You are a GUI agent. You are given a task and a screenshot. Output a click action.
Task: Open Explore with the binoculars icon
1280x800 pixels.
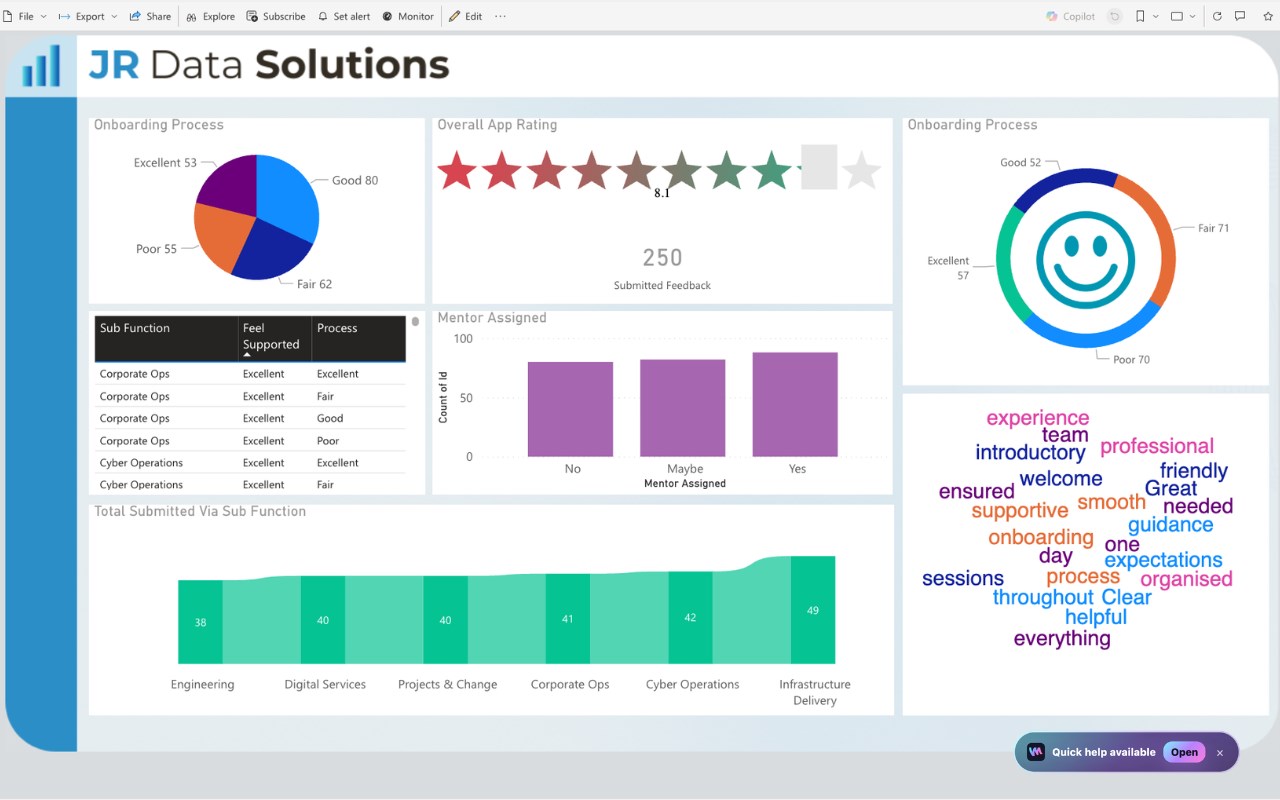point(210,16)
